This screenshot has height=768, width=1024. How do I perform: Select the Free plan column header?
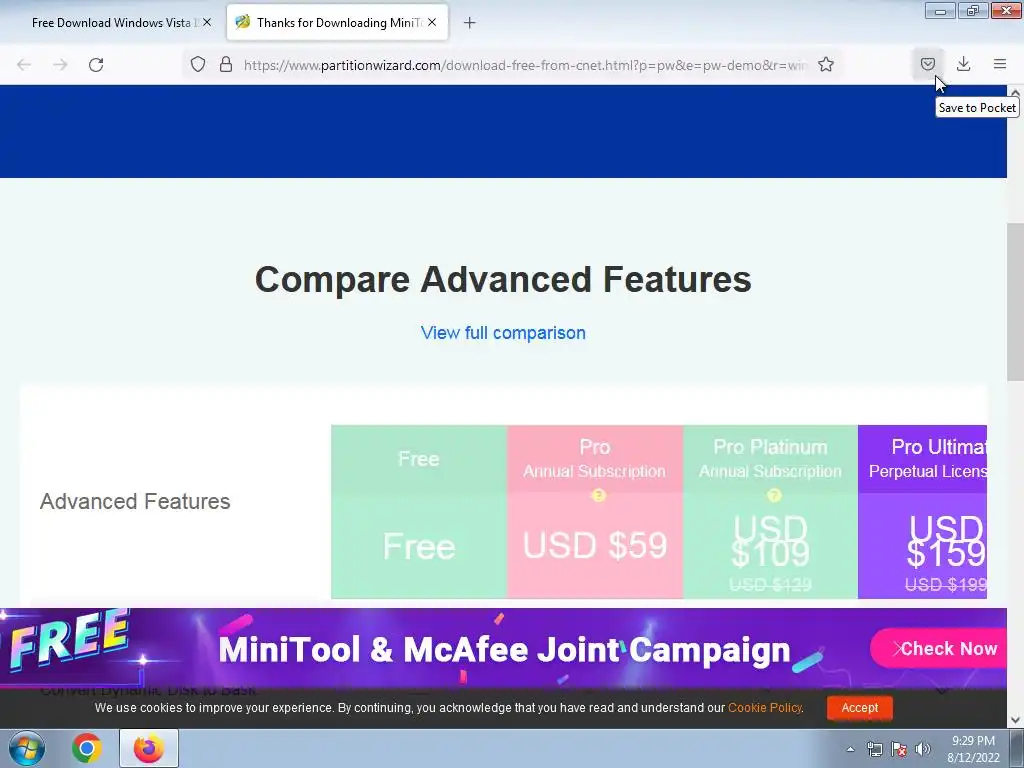(419, 458)
